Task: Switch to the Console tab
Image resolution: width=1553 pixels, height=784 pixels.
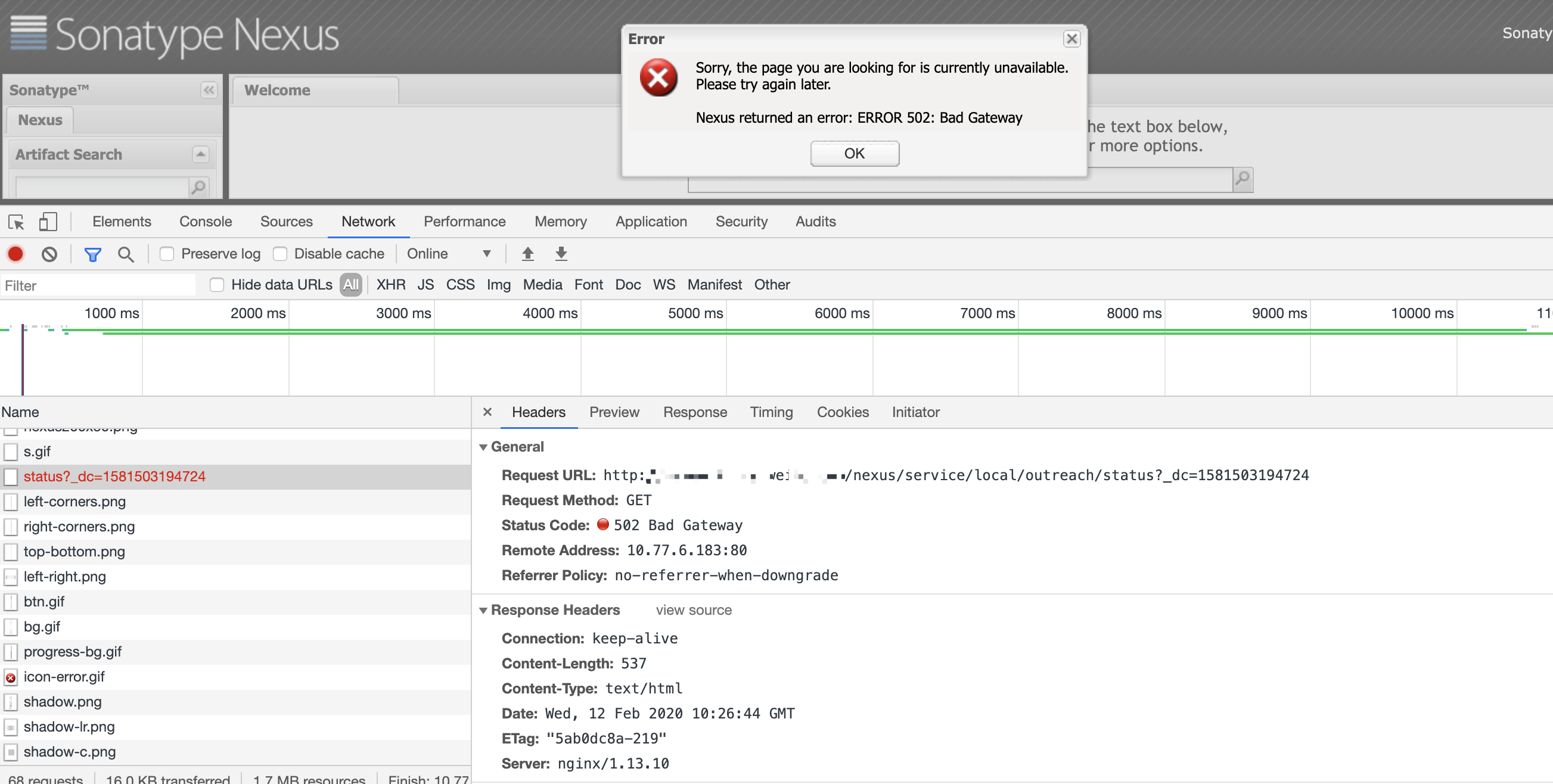Action: pyautogui.click(x=206, y=221)
